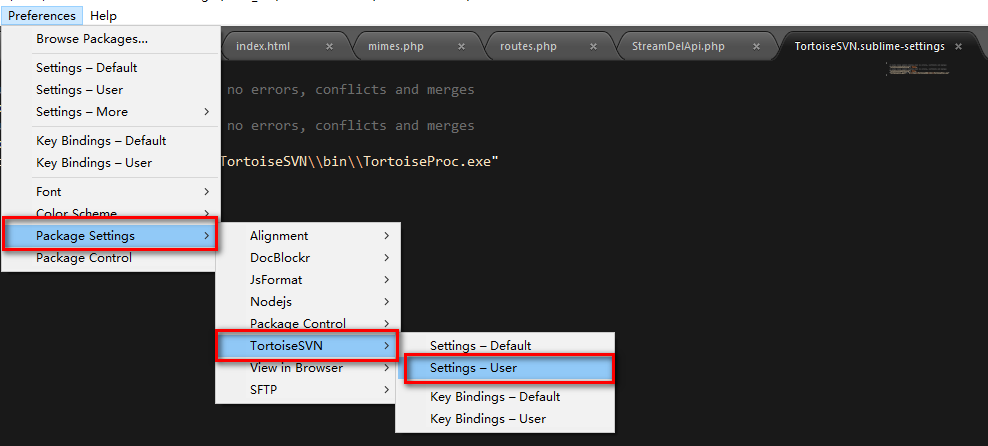Image resolution: width=988 pixels, height=446 pixels.
Task: Select Browse Packages... in the Preferences menu
Action: pyautogui.click(x=92, y=39)
